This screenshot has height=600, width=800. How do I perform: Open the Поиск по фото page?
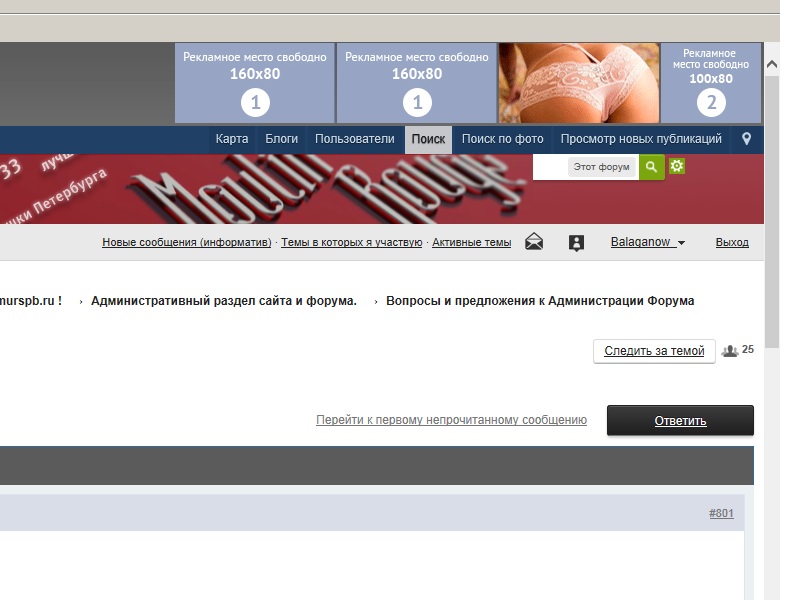[502, 139]
